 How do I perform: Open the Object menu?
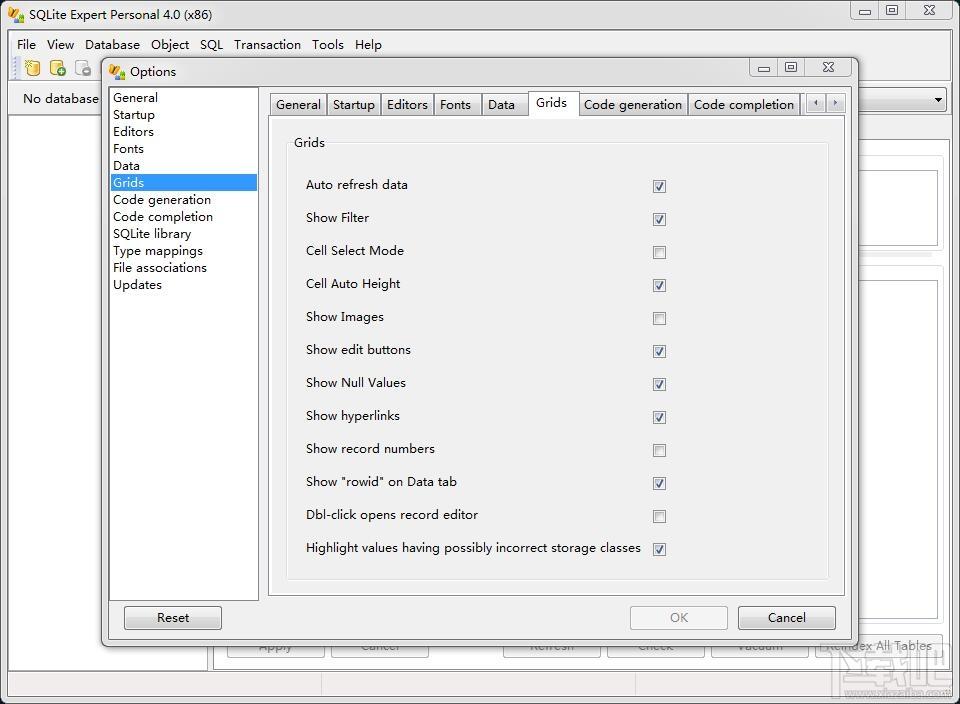[170, 45]
